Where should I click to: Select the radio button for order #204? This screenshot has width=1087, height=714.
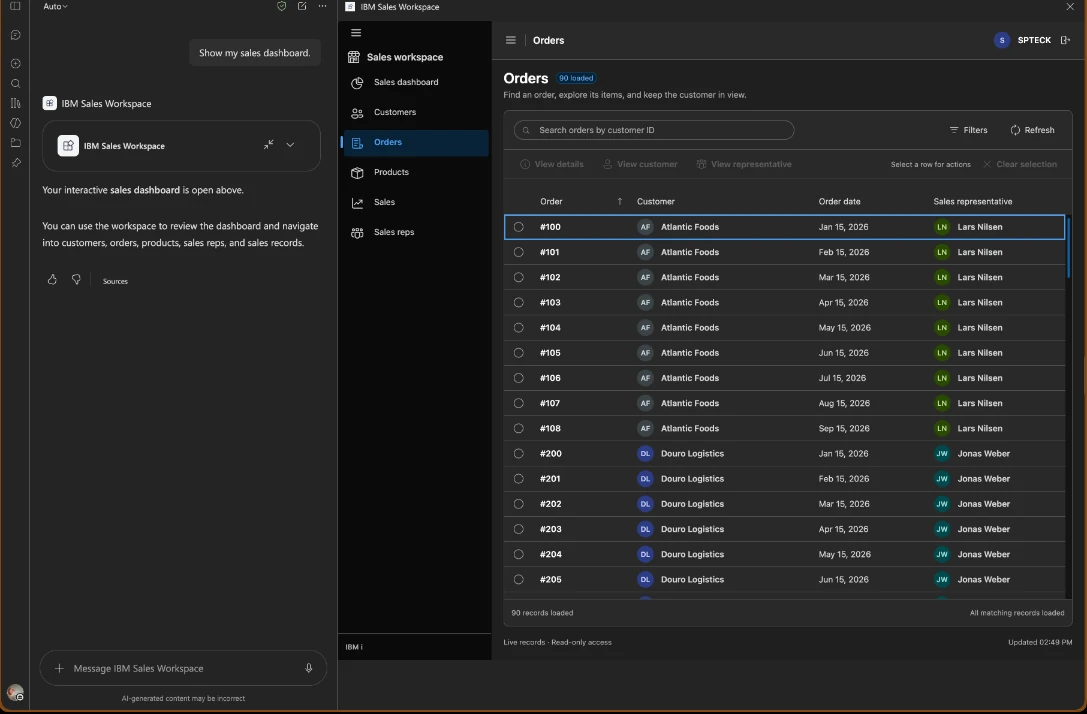click(519, 555)
